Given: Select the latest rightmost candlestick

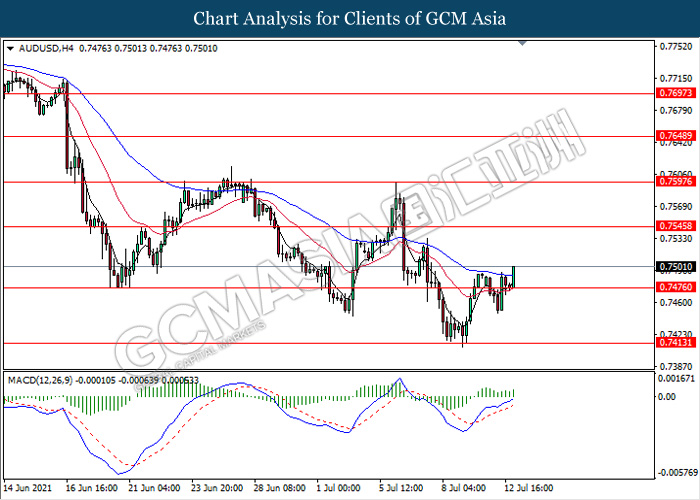Looking at the screenshot, I should coord(514,277).
